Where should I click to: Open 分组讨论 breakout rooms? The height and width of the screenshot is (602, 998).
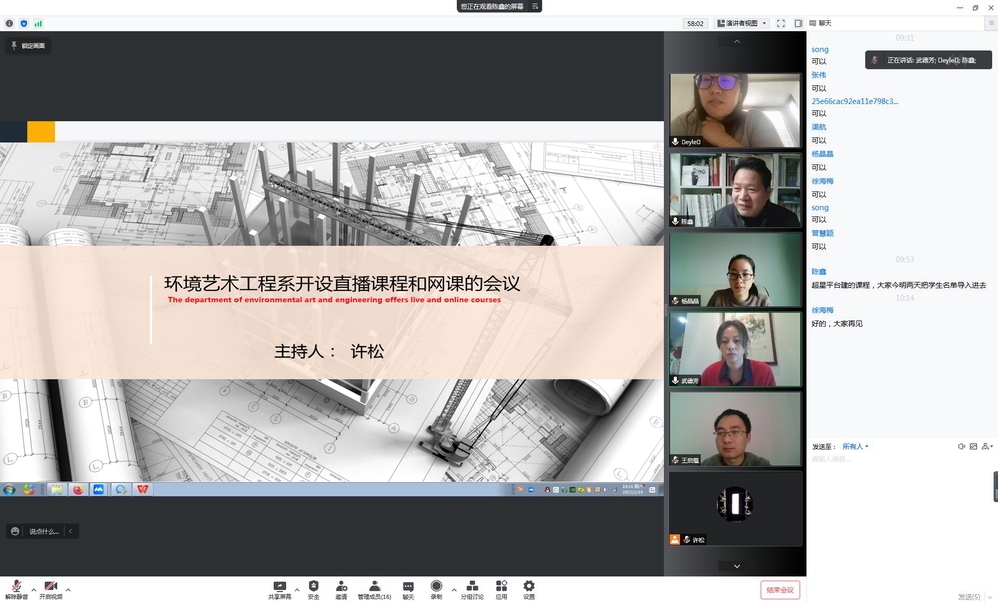click(x=472, y=587)
